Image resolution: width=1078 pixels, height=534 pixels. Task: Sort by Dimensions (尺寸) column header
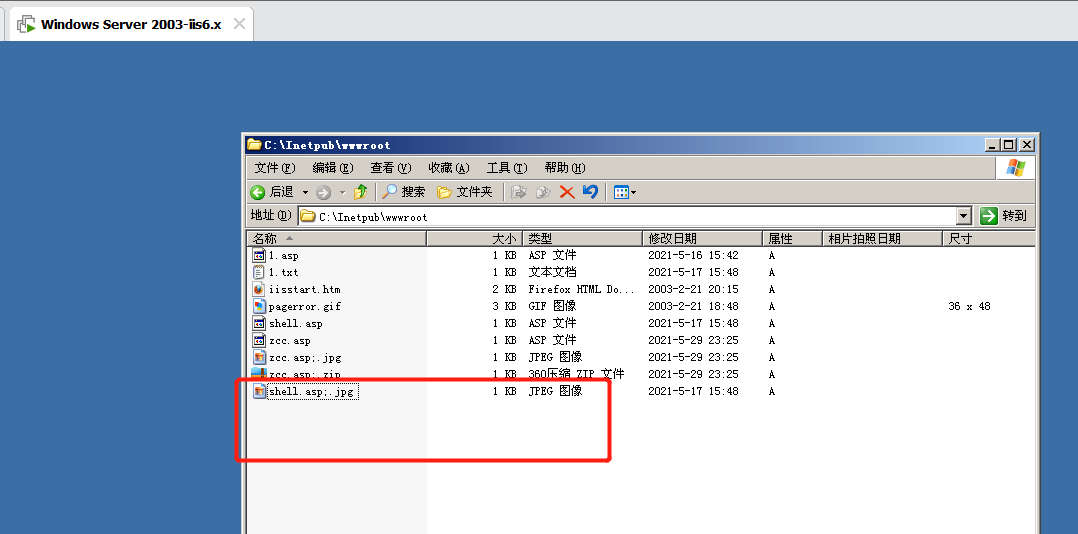click(989, 238)
